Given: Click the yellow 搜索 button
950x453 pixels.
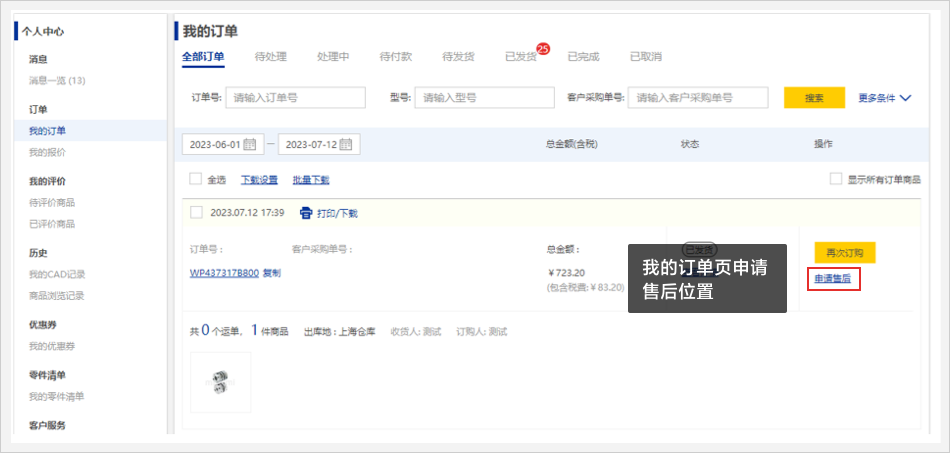Looking at the screenshot, I should (x=814, y=98).
